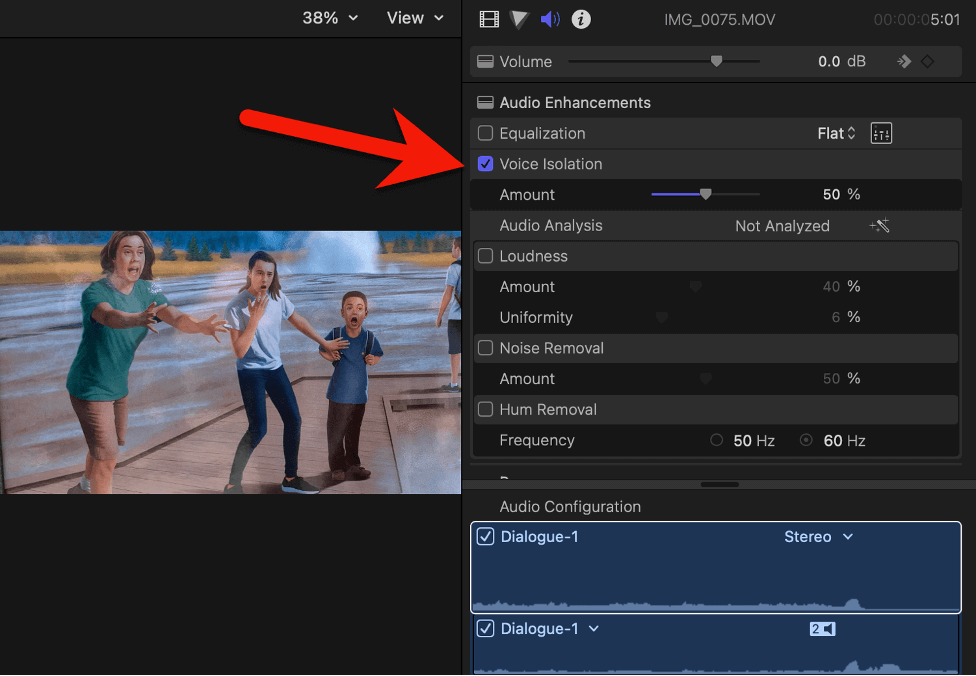Add a keyframe diamond for Volume
This screenshot has width=976, height=676.
coord(927,60)
